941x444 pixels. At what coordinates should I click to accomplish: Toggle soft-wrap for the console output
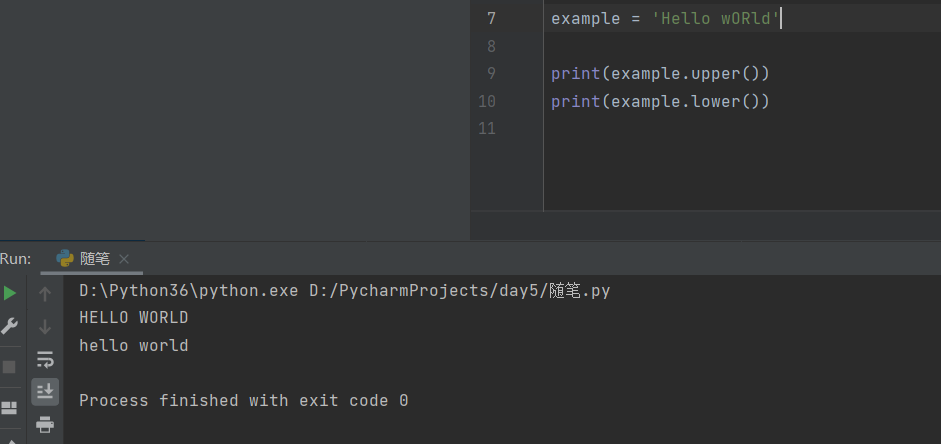(x=44, y=359)
